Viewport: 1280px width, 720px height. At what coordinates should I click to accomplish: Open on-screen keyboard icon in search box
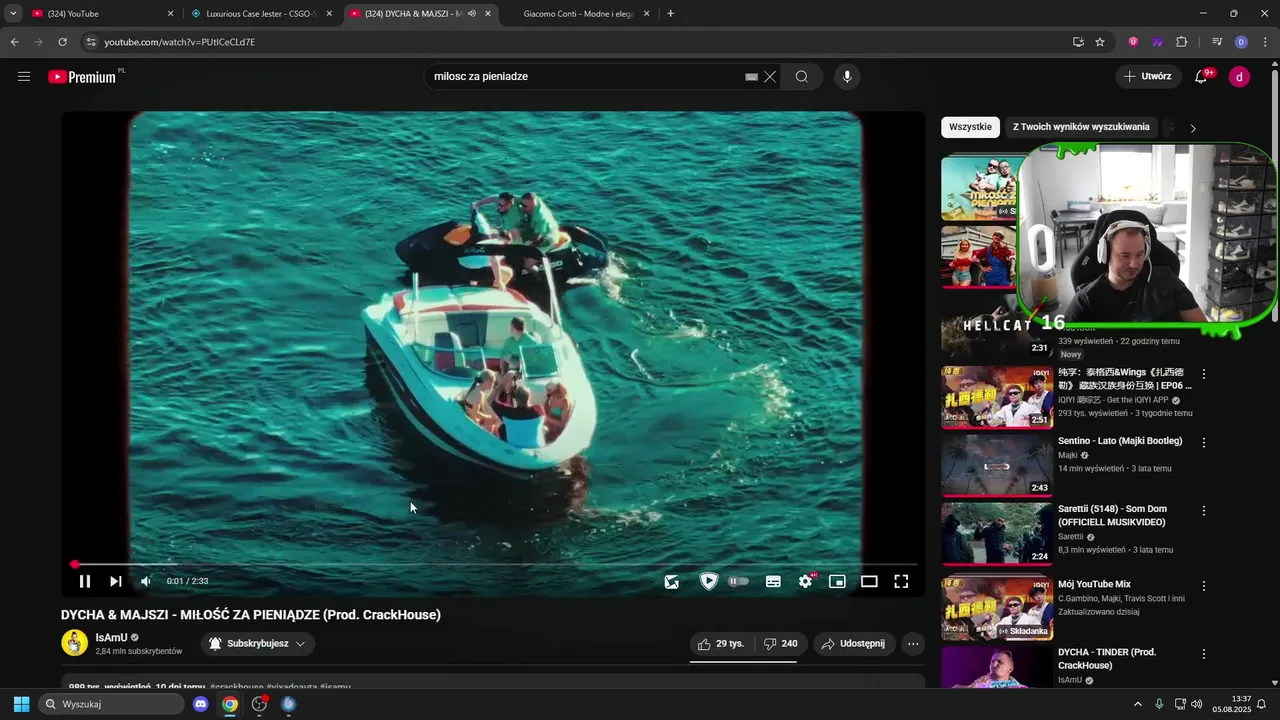[751, 77]
